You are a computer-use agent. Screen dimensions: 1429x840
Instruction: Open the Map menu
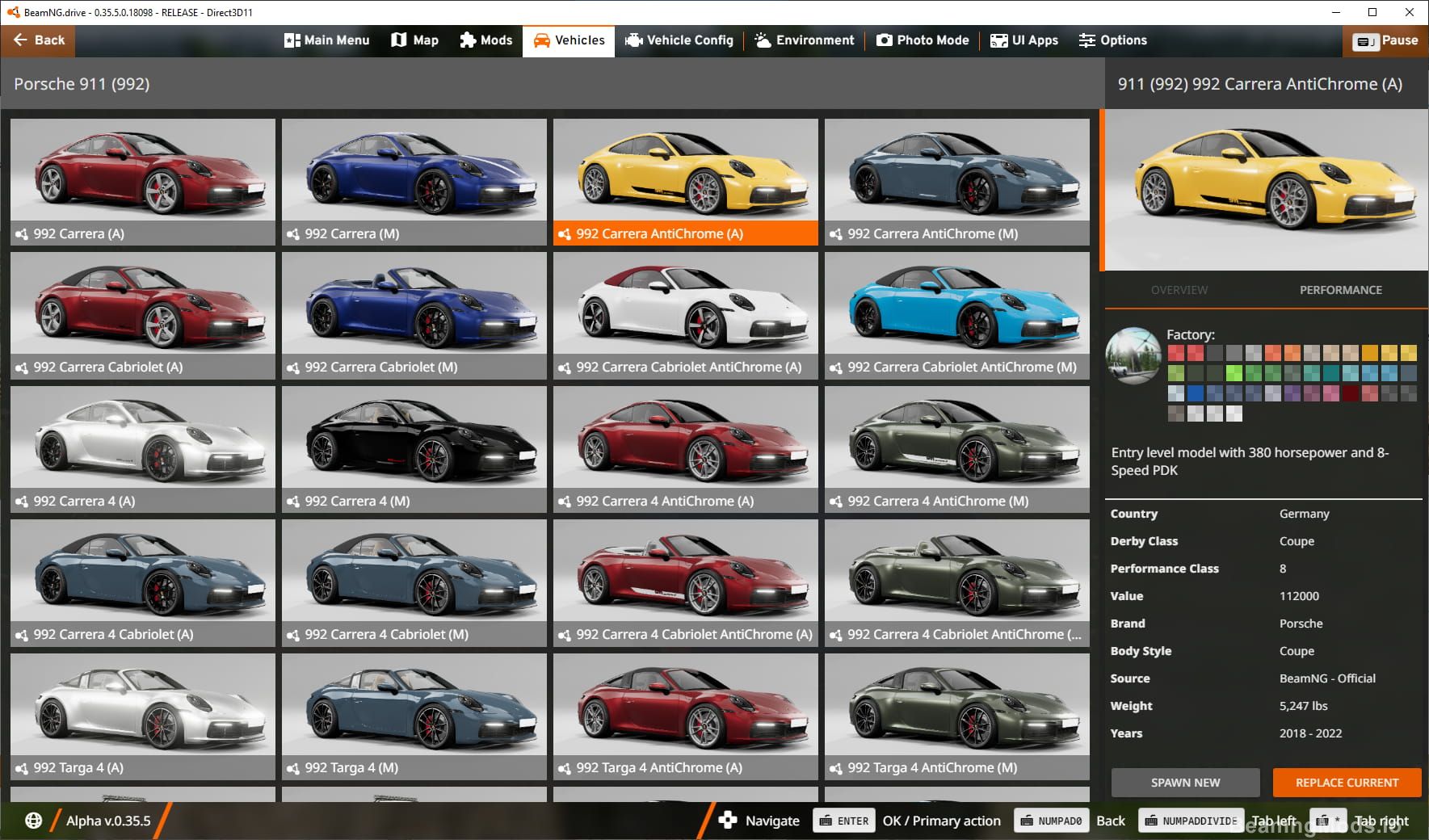coord(415,40)
